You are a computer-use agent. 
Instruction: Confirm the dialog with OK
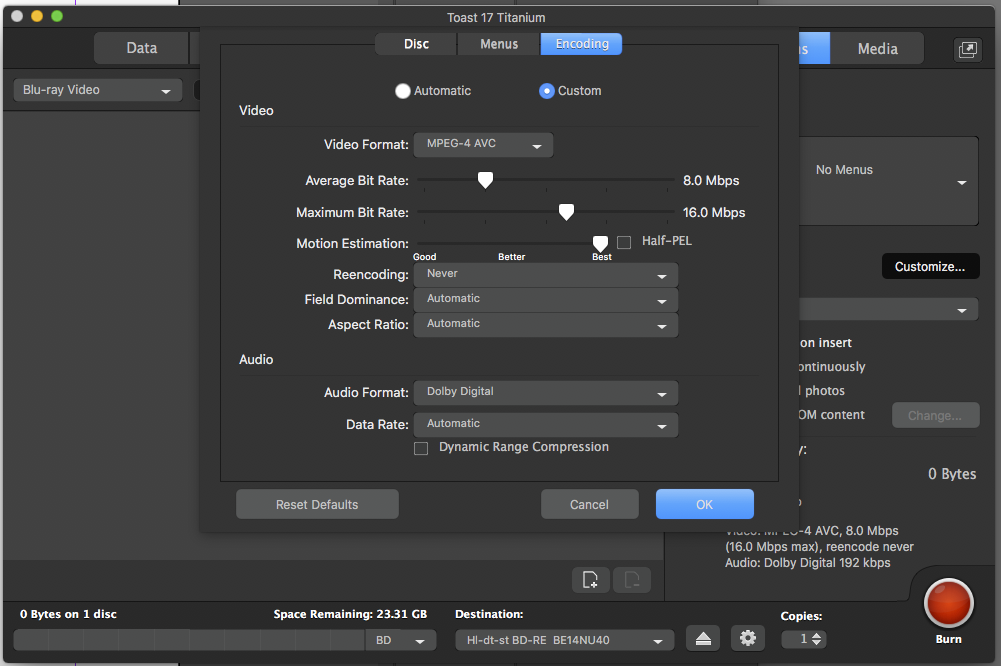pos(705,504)
